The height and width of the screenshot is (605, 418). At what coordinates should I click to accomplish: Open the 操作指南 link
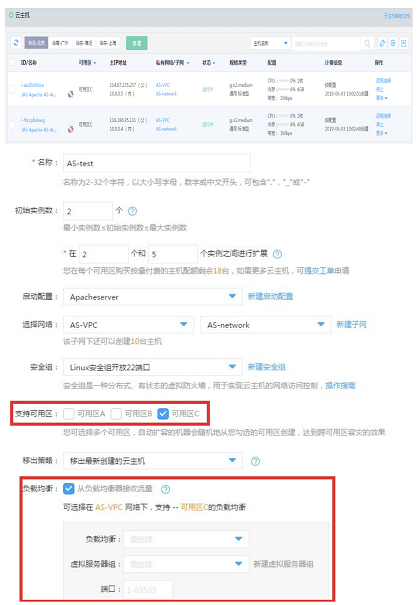340,385
